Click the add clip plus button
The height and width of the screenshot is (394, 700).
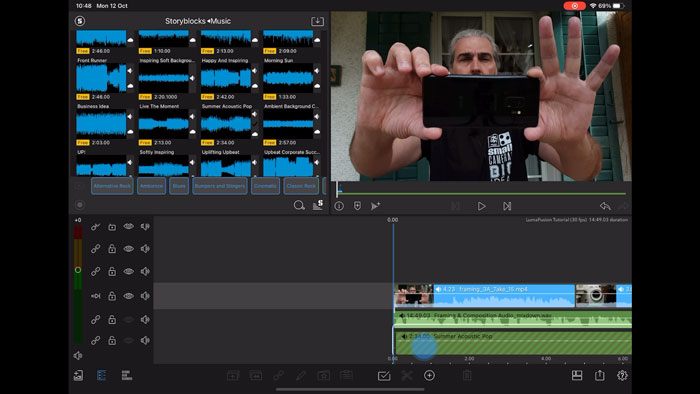point(429,376)
